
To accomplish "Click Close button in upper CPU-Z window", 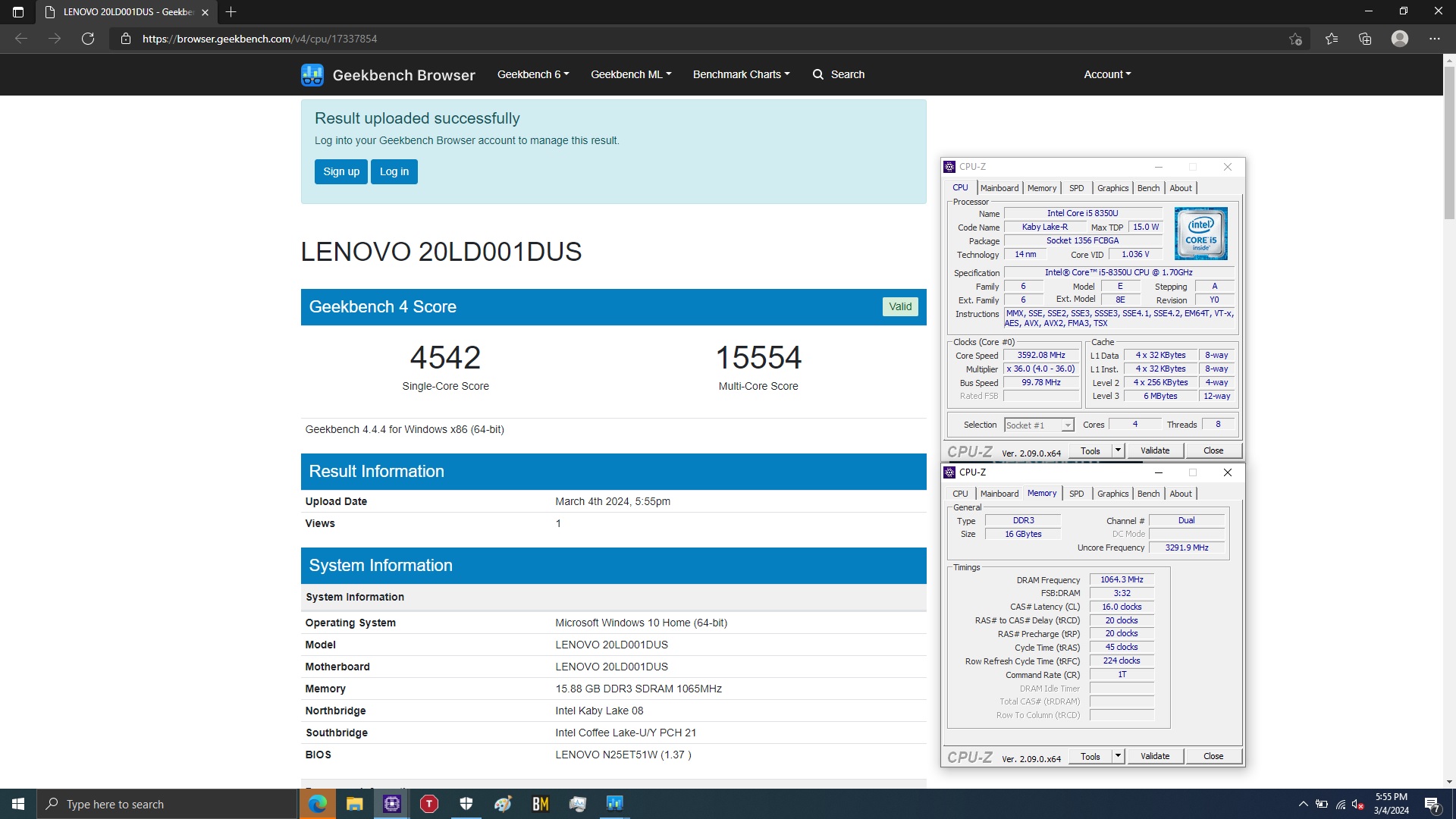I will point(1213,450).
